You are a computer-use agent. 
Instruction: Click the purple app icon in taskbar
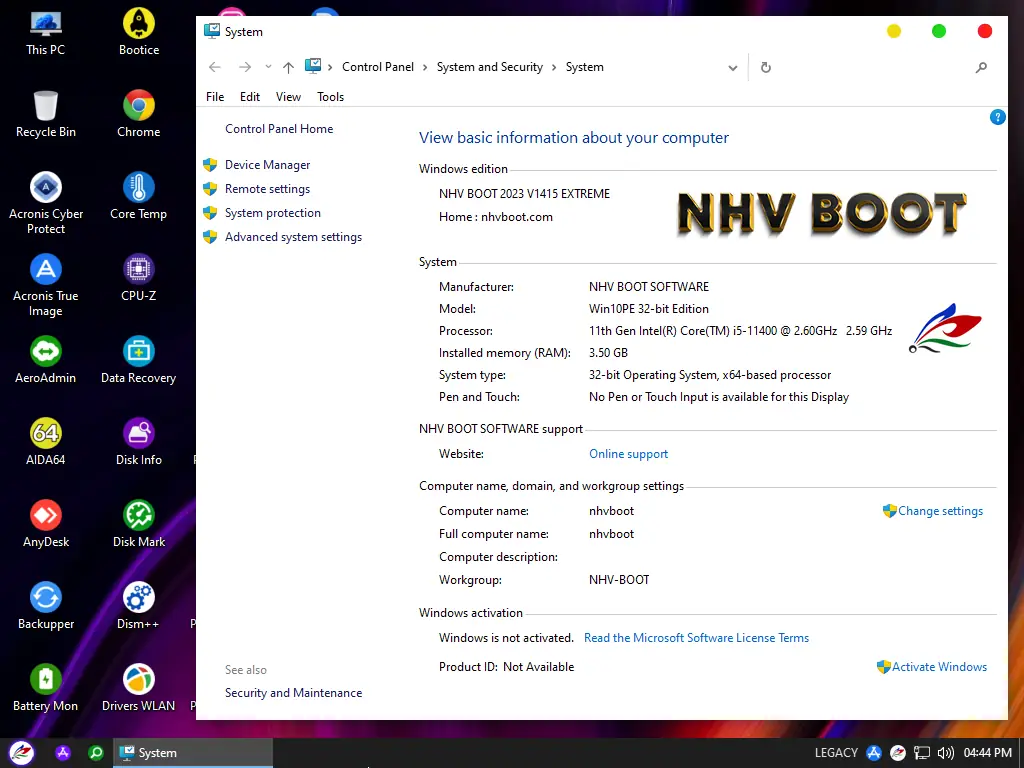tap(63, 753)
